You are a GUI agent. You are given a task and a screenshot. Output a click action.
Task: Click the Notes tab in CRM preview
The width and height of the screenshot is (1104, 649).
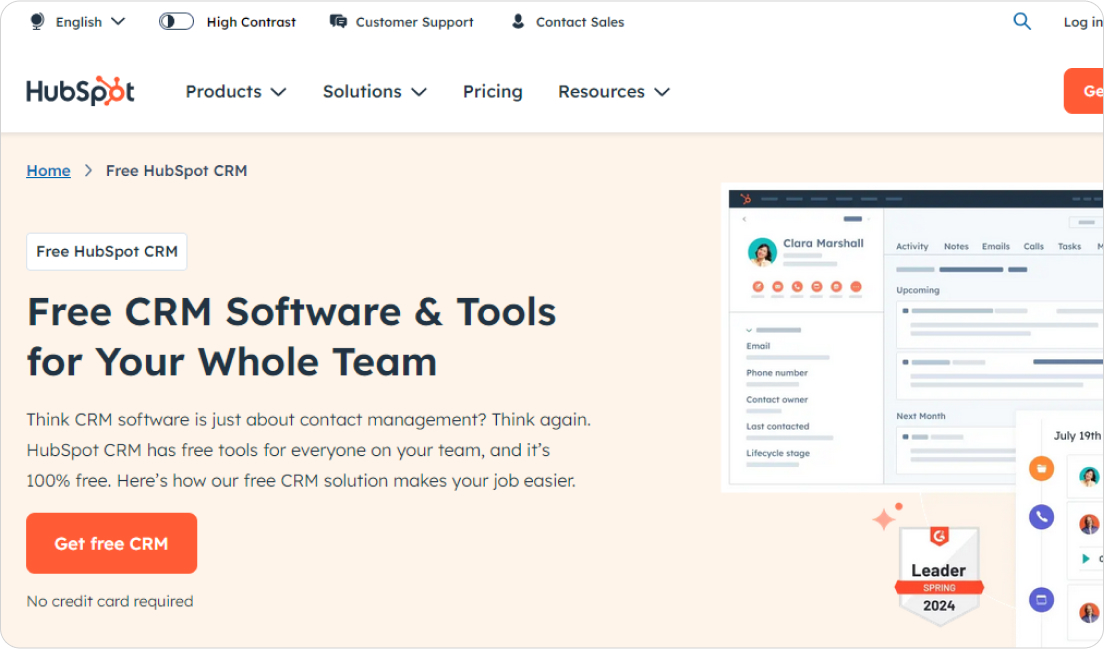point(956,246)
